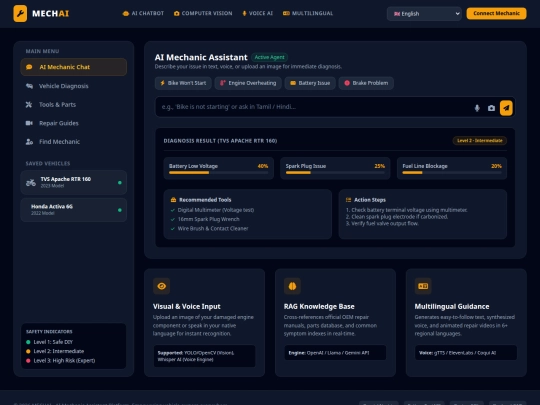Click the Find Mechanic person icon
540x405 pixels.
pyautogui.click(x=29, y=142)
